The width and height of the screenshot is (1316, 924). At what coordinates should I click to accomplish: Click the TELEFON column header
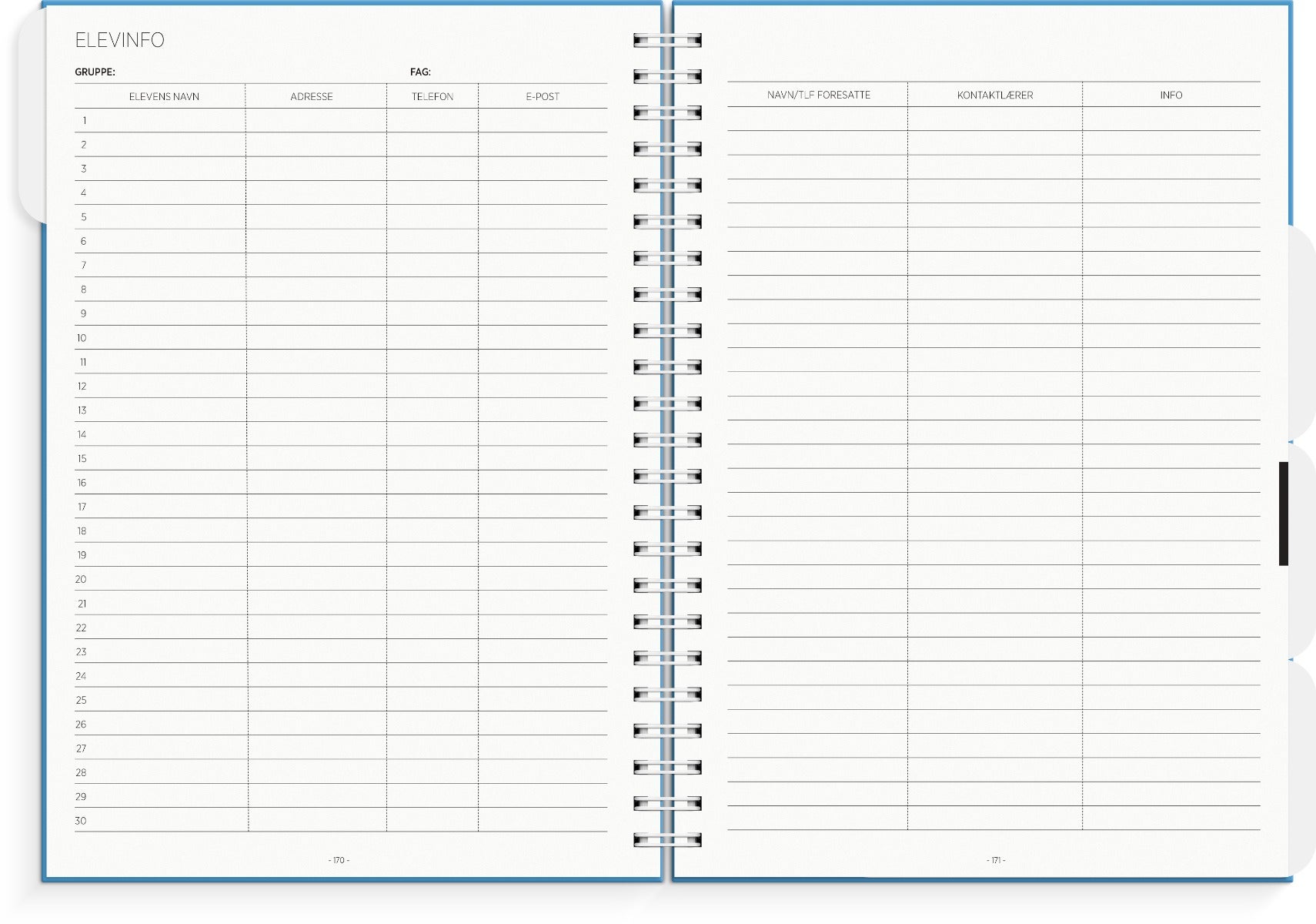click(432, 96)
